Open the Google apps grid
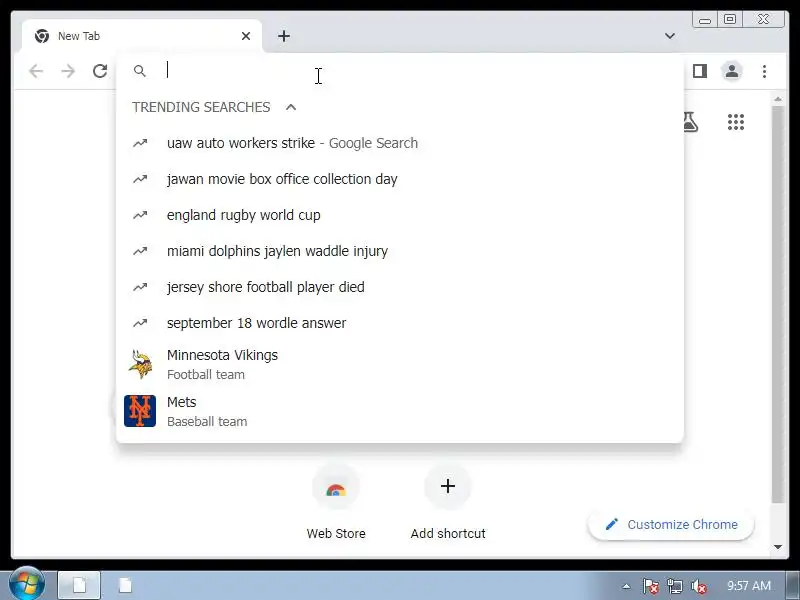 point(736,122)
